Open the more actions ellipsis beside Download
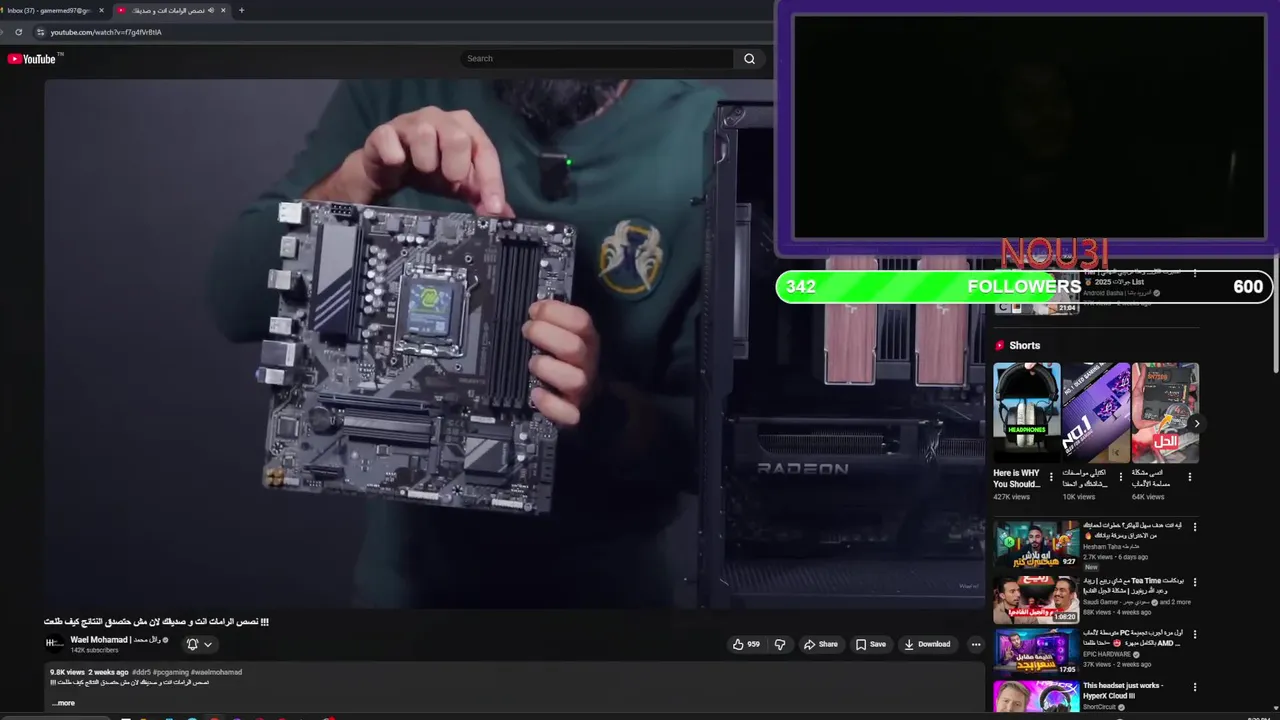 (976, 644)
